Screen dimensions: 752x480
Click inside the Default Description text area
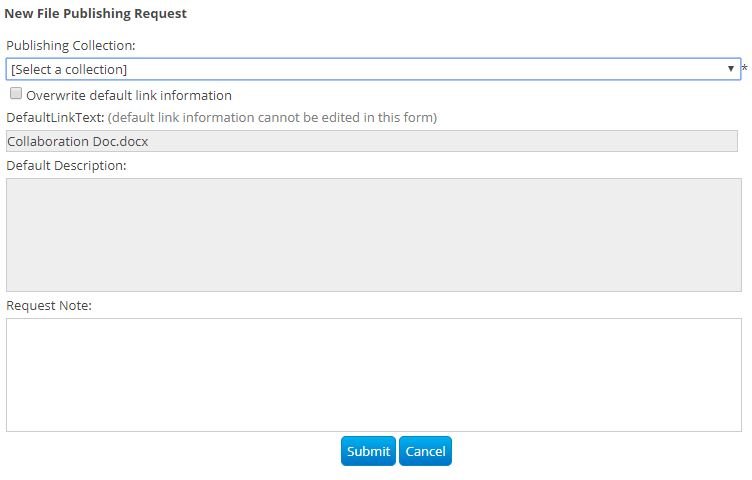coord(372,234)
